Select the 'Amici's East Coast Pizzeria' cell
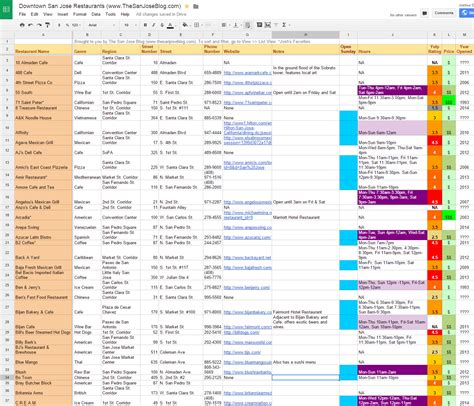This screenshot has width=474, height=406. tap(43, 163)
